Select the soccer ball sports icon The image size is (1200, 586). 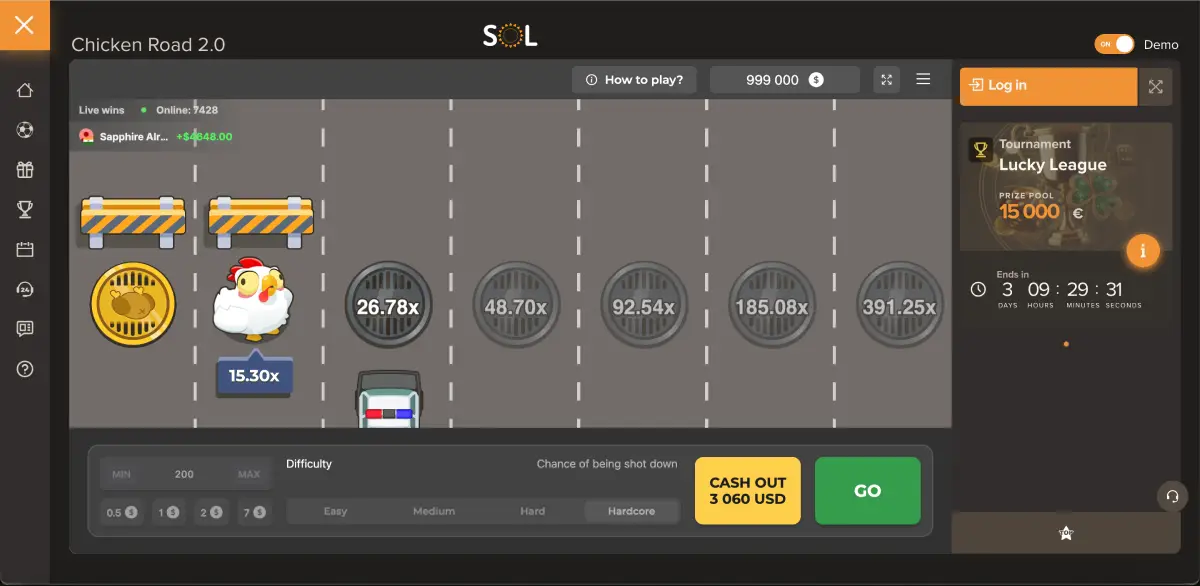coord(25,129)
